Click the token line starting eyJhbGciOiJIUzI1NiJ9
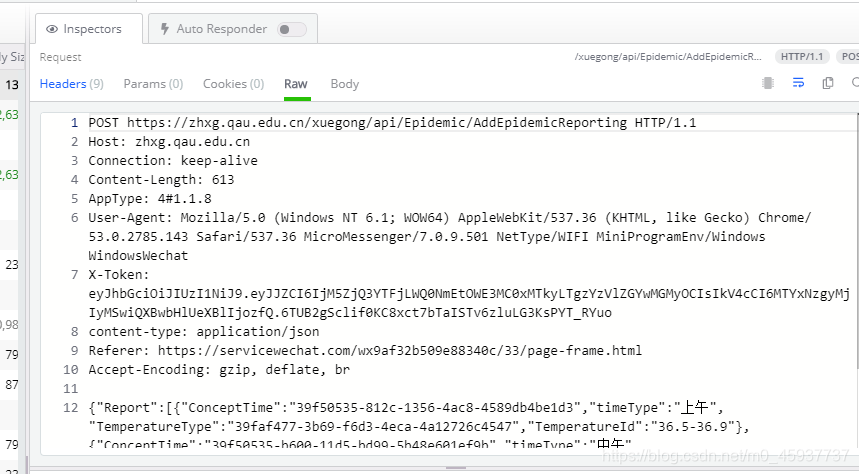The width and height of the screenshot is (859, 474). [x=469, y=294]
